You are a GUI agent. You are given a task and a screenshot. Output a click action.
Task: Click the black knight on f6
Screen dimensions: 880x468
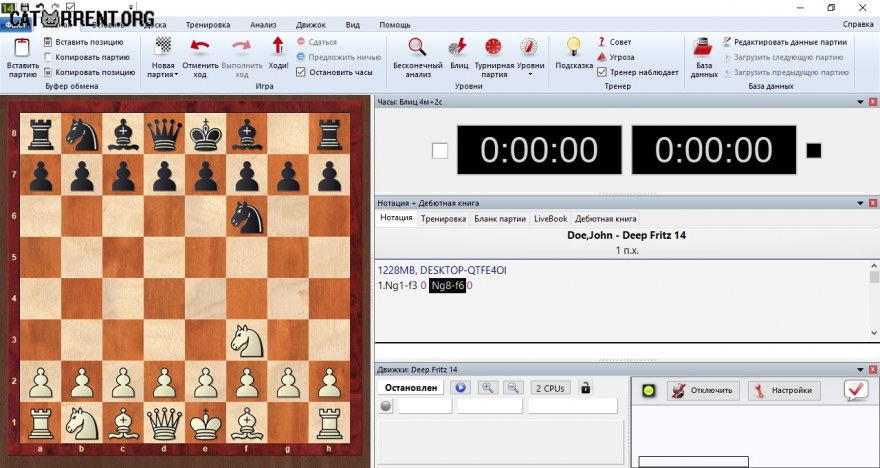point(247,217)
